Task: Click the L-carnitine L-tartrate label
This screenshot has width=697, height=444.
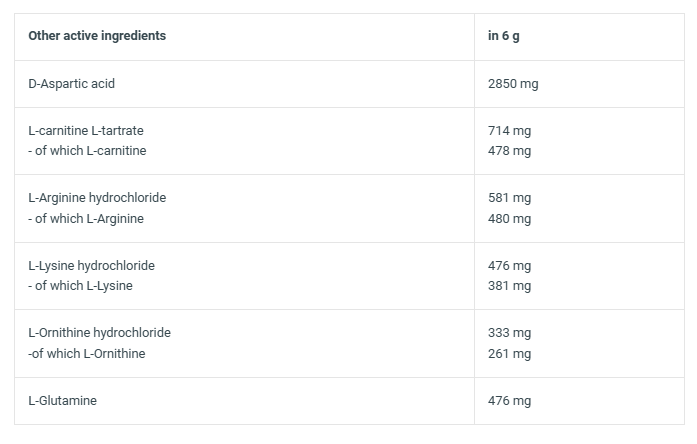Action: pyautogui.click(x=86, y=131)
